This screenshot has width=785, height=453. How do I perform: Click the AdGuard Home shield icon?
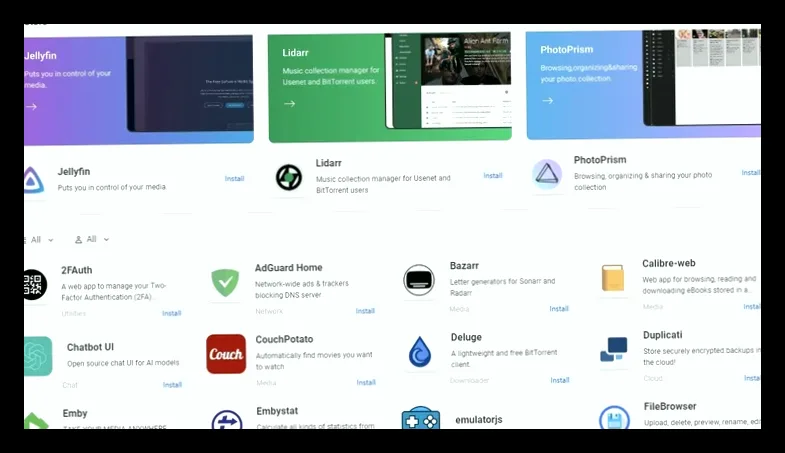click(x=225, y=282)
